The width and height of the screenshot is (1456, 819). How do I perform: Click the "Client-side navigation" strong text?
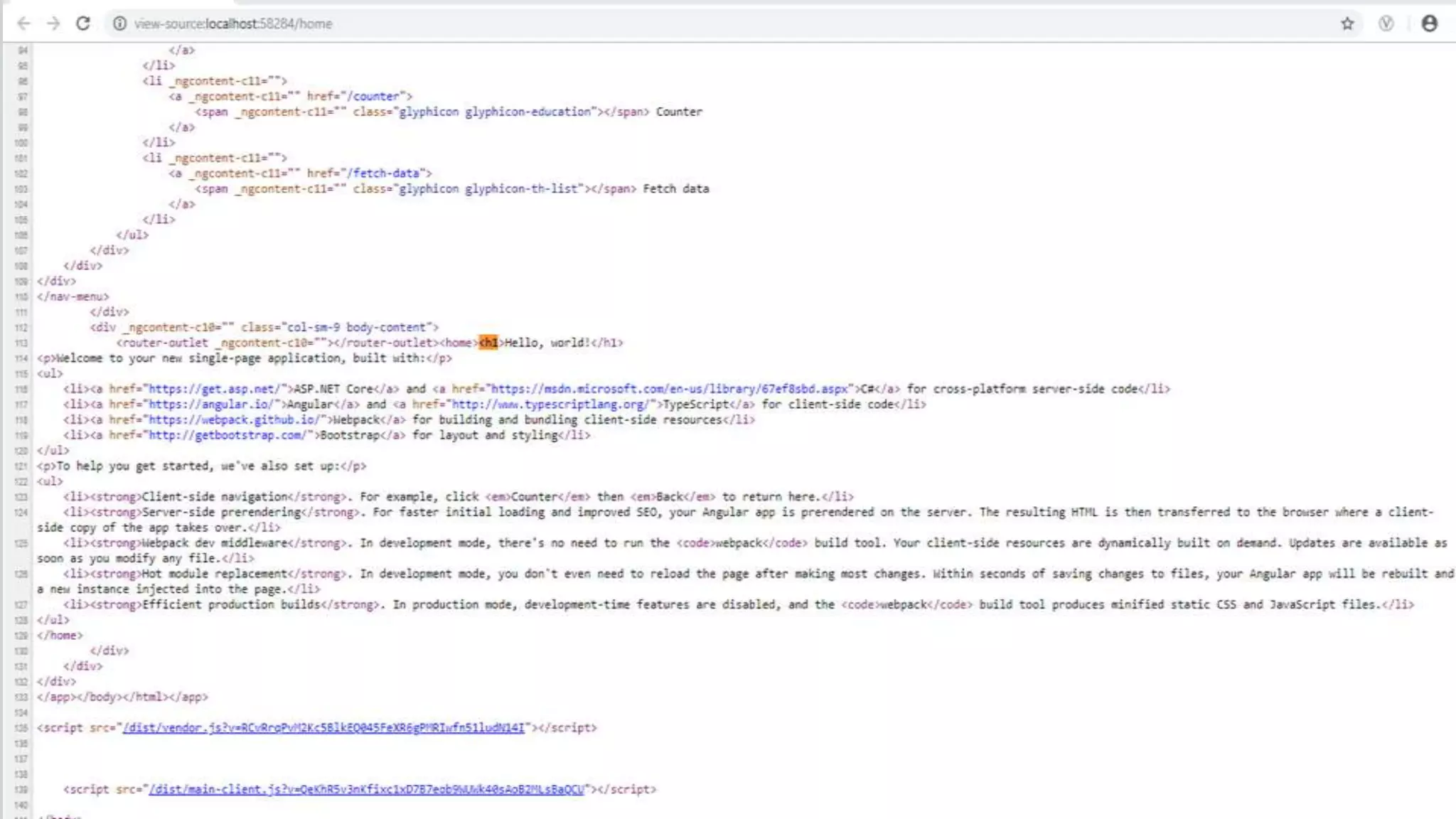(214, 496)
